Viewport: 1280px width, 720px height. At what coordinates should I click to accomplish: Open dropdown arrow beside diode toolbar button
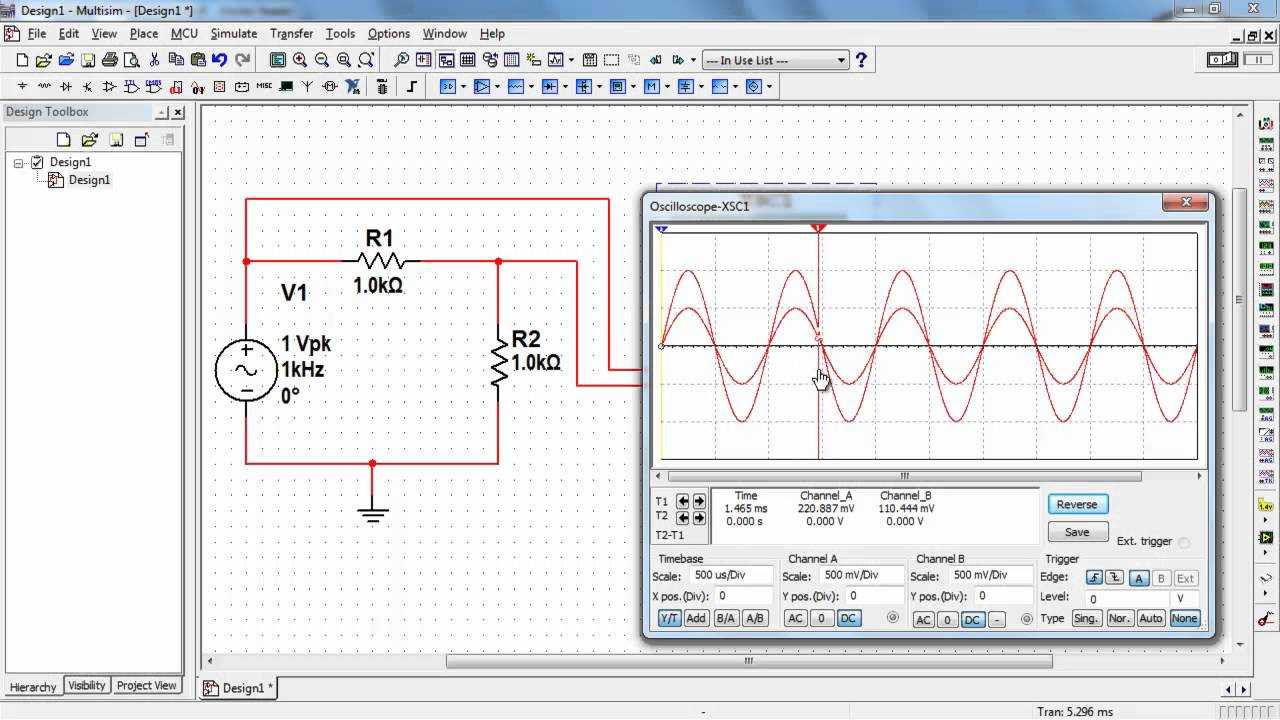pyautogui.click(x=565, y=86)
